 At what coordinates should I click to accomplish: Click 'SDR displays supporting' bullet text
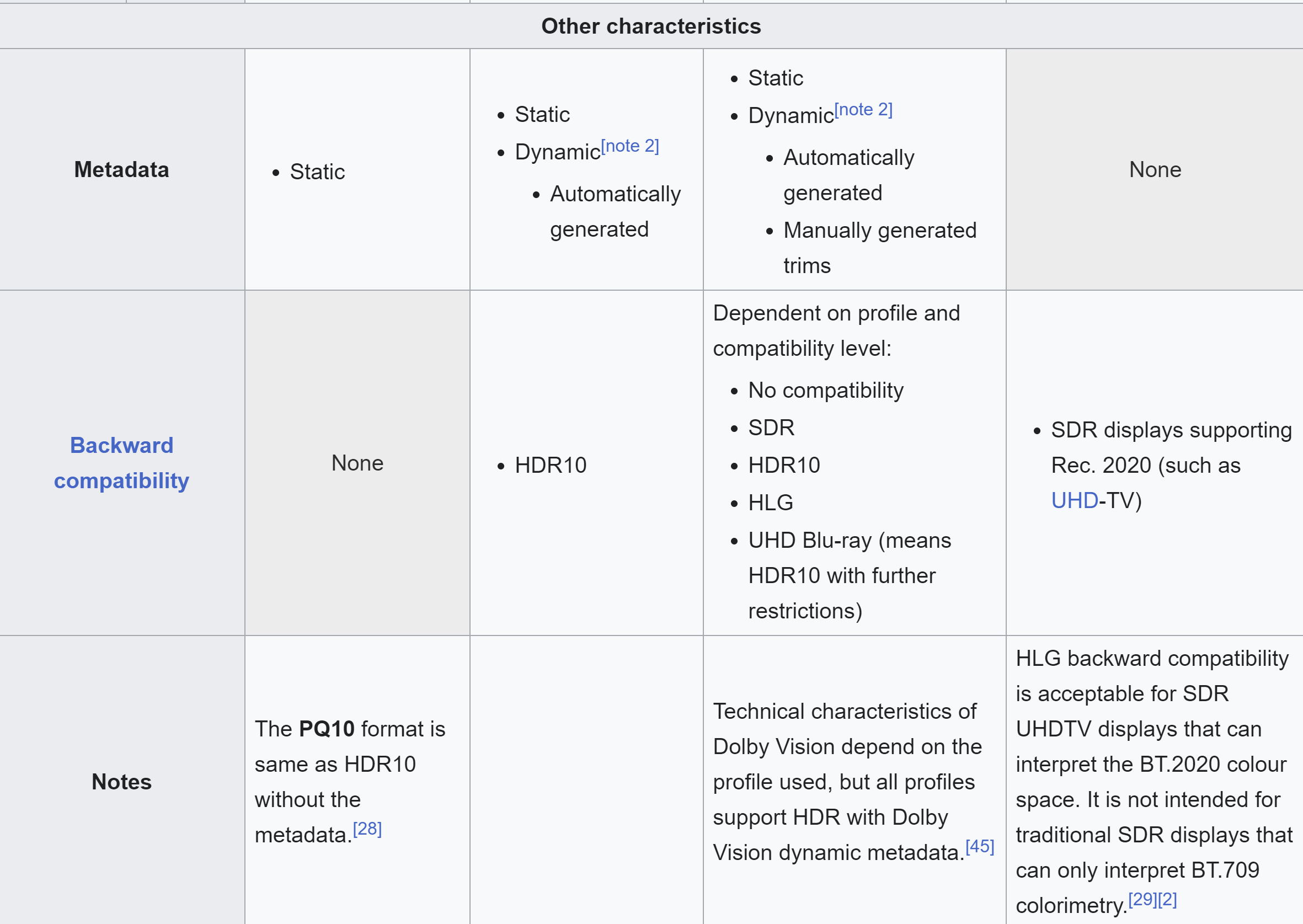[x=1172, y=430]
